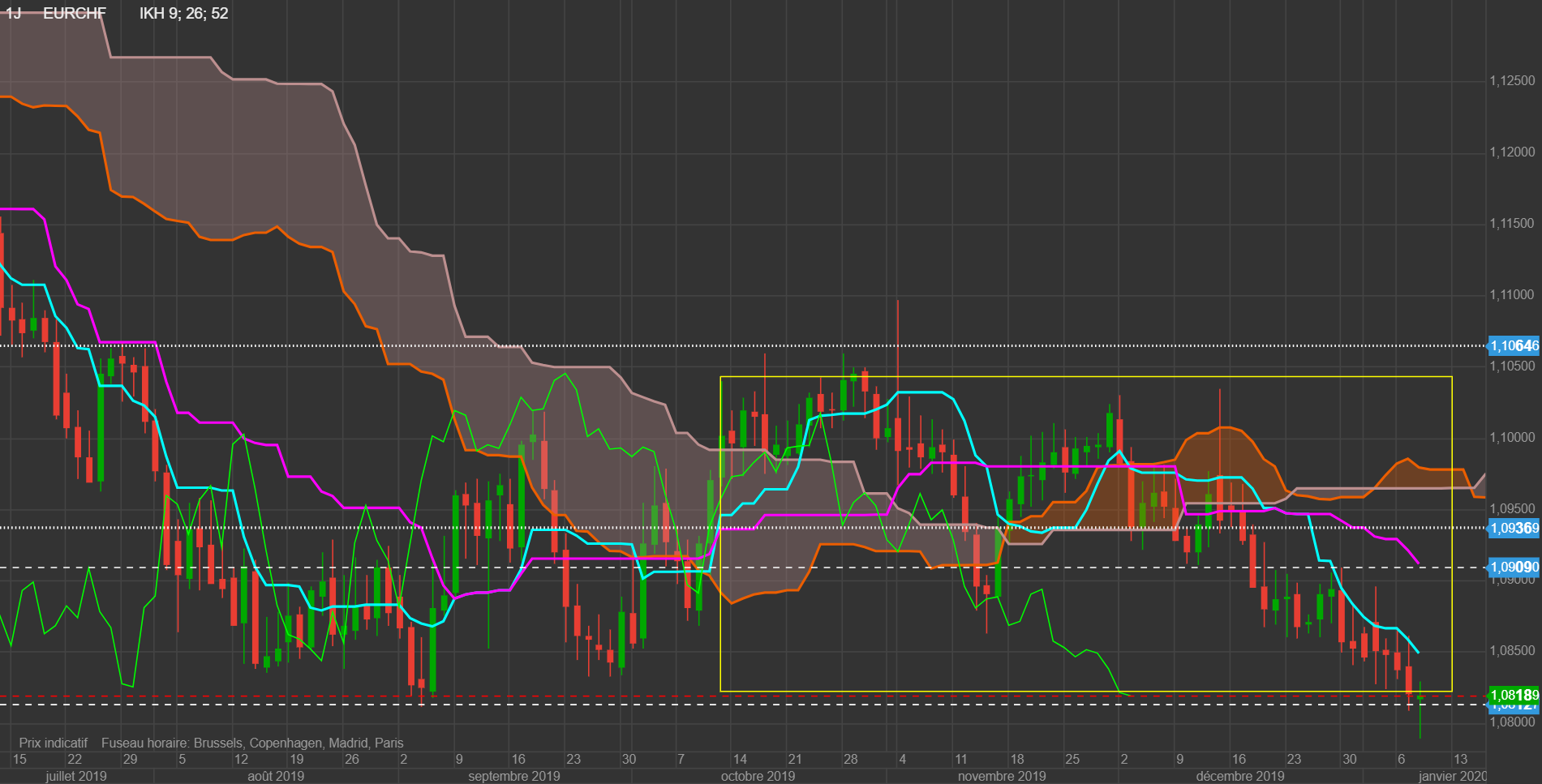Open the IKH 9; 26; 52 indicator label
Viewport: 1542px width, 784px height.
click(184, 13)
